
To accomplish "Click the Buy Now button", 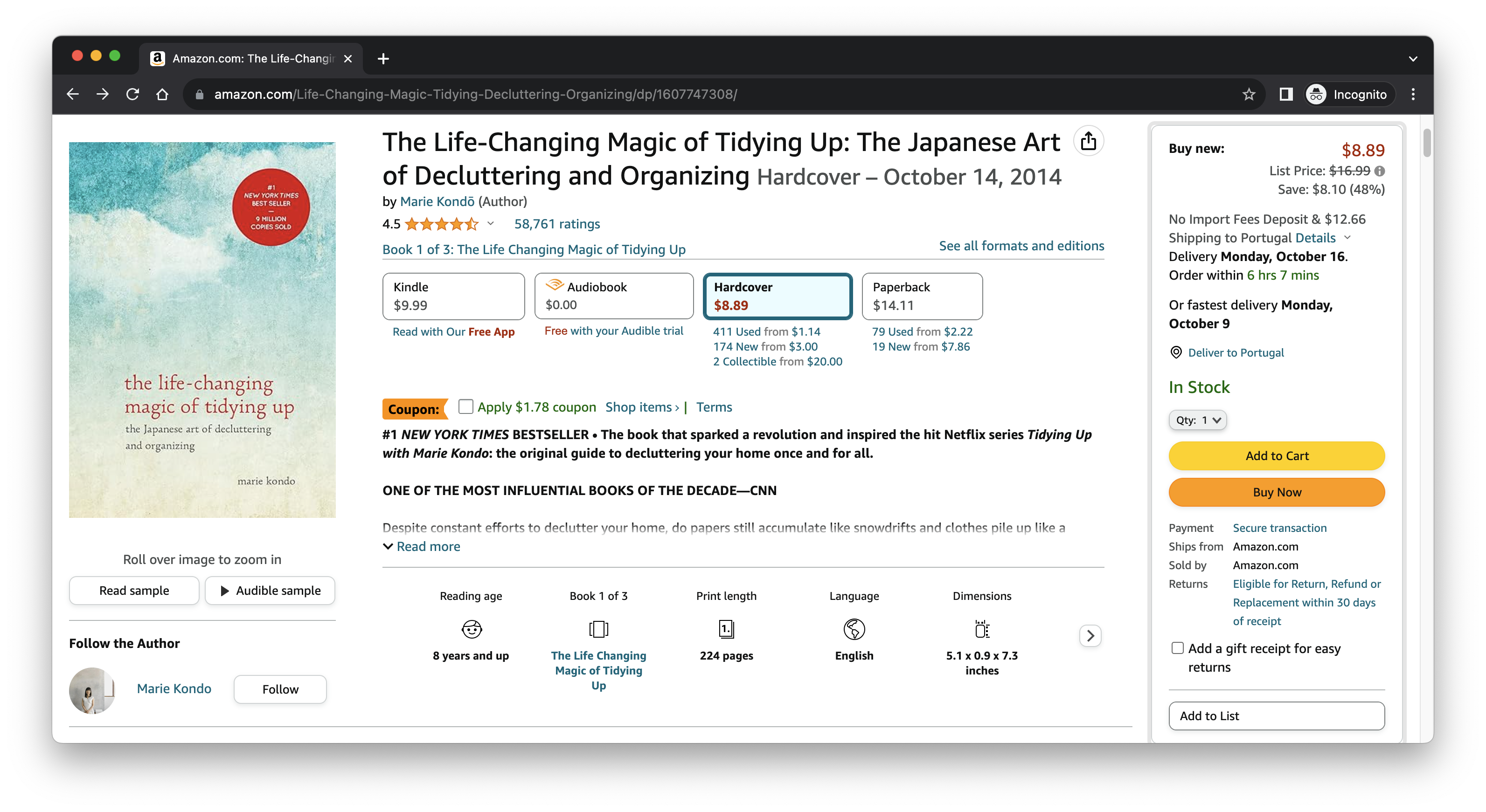I will pyautogui.click(x=1276, y=492).
